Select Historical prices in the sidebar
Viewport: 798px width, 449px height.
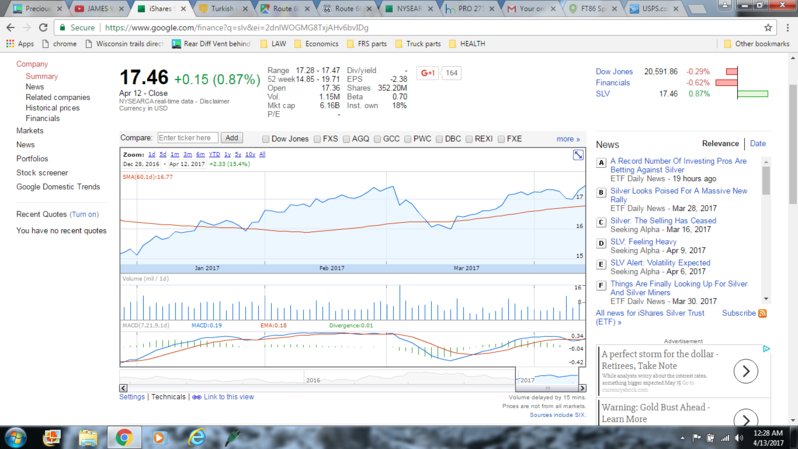tap(52, 108)
